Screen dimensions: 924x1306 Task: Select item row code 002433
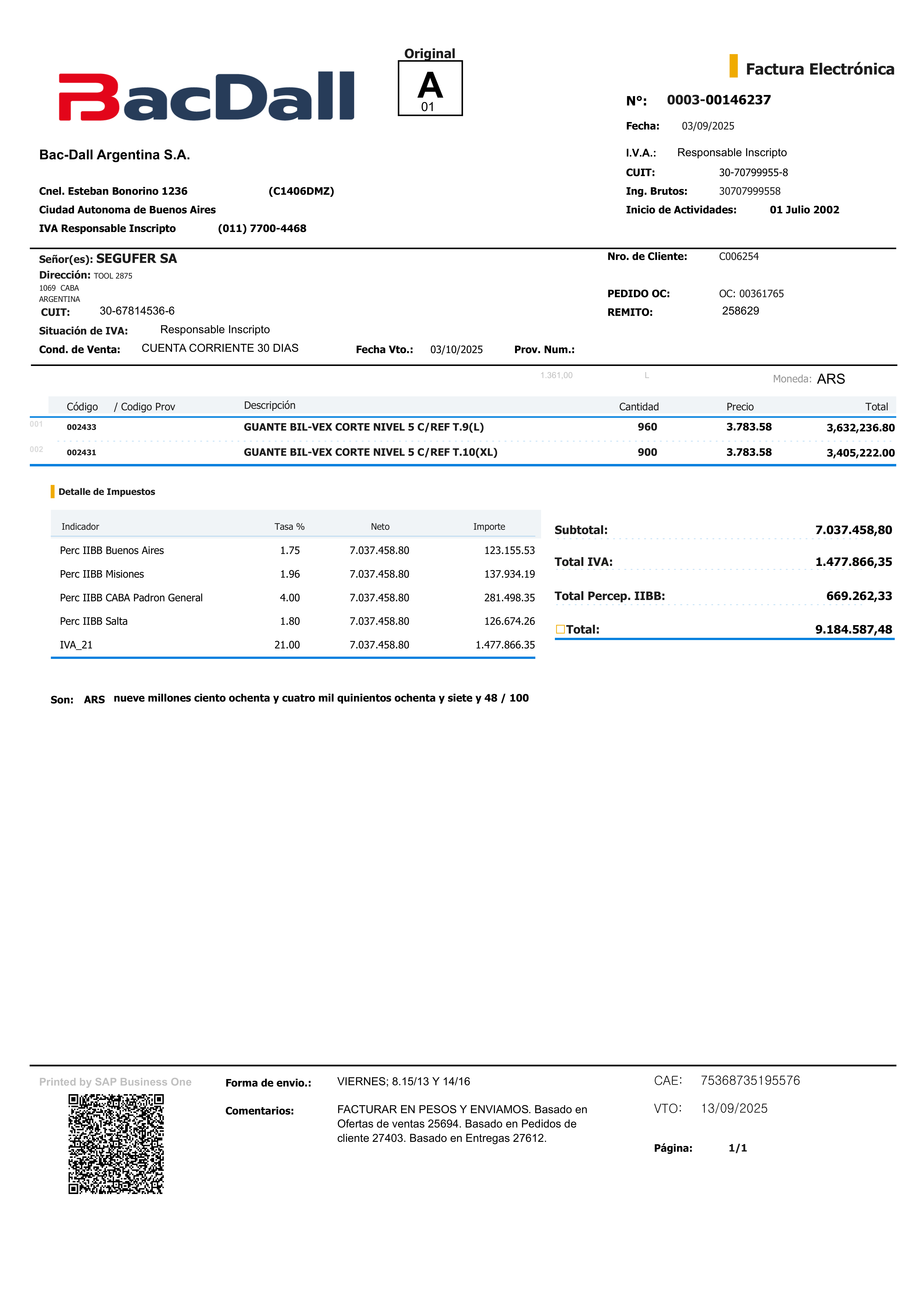pyautogui.click(x=81, y=427)
